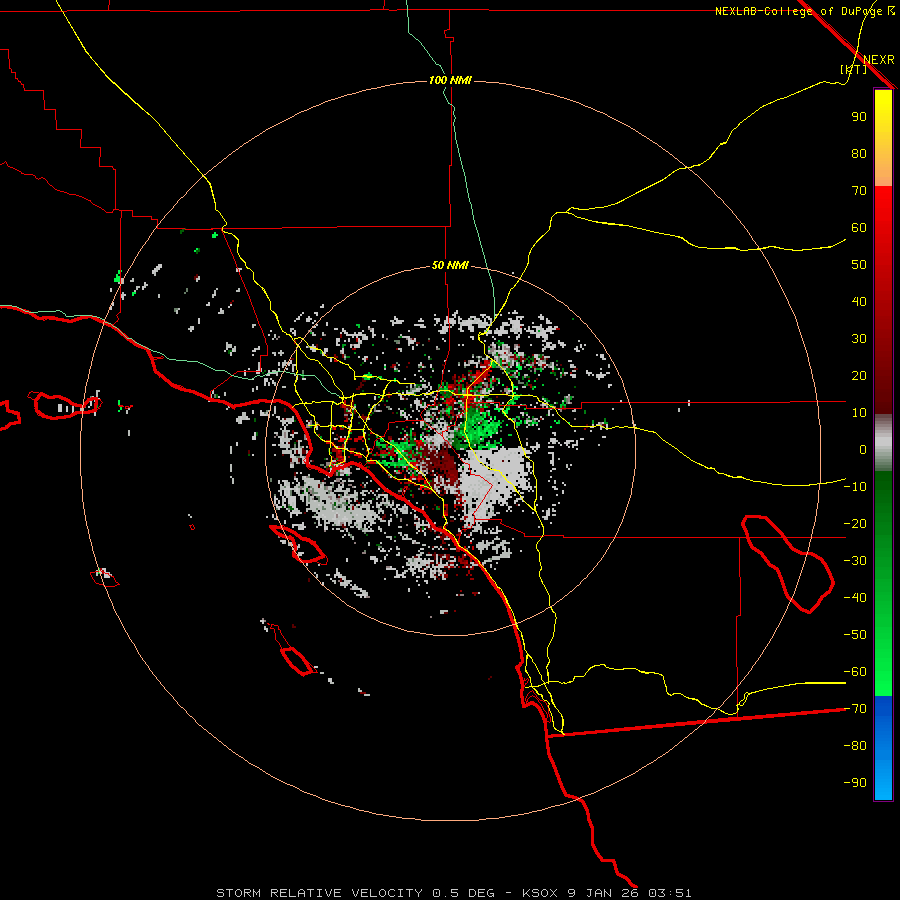The width and height of the screenshot is (900, 900).
Task: Click the -50 scale value
Action: (x=855, y=635)
